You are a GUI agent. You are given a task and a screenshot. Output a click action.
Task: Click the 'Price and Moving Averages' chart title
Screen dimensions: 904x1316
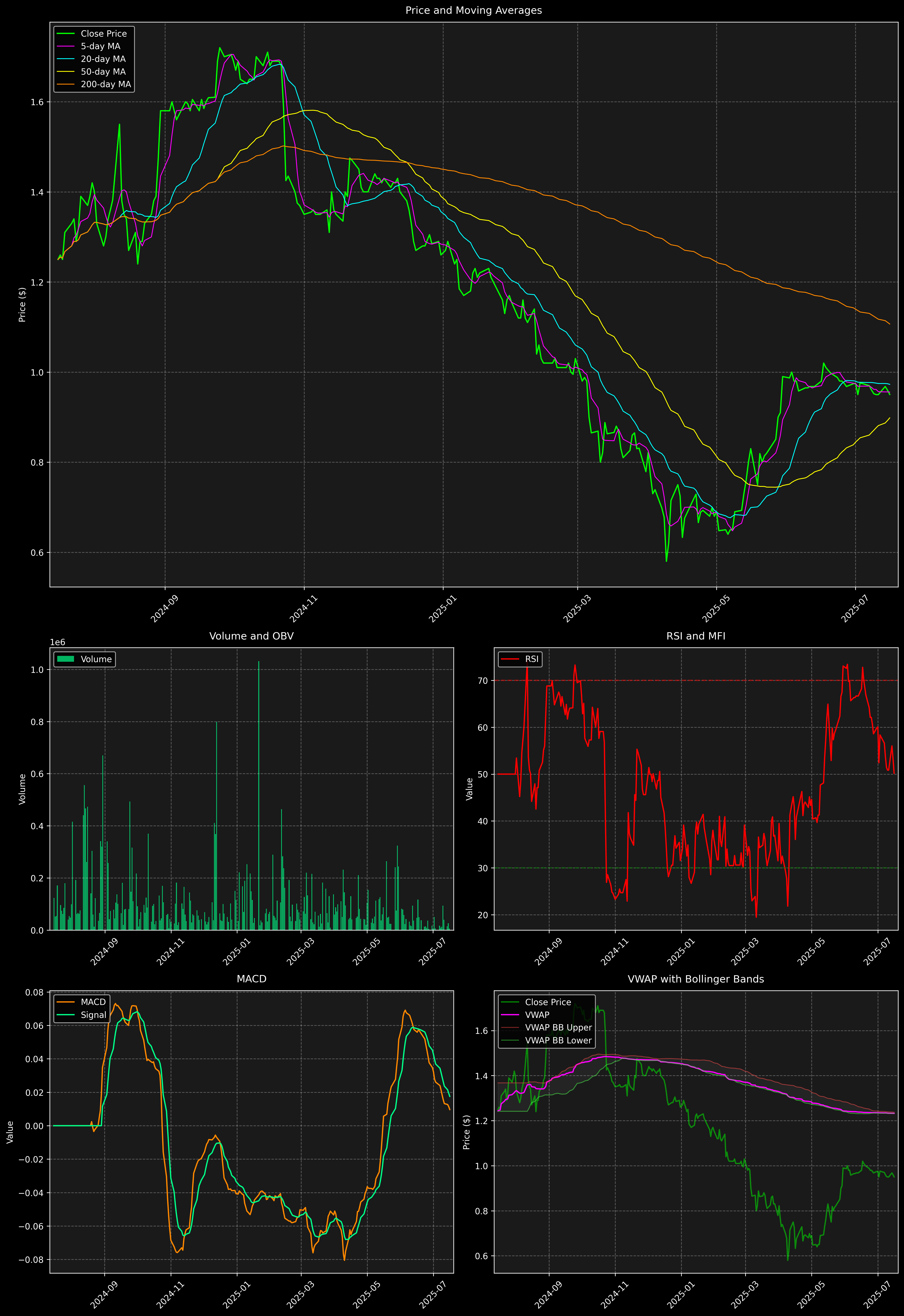coord(473,10)
